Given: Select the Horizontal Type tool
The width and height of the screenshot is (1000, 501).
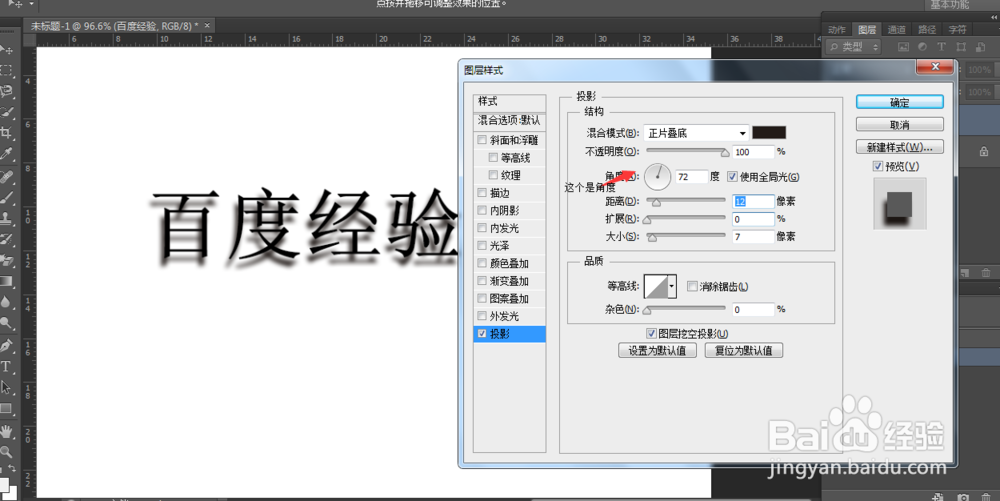Looking at the screenshot, I should 6,367.
